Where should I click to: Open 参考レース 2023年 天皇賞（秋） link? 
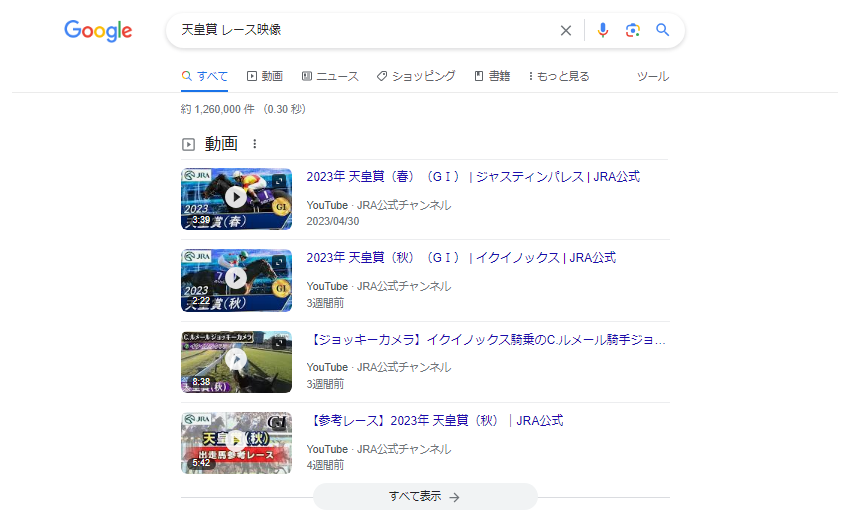pyautogui.click(x=435, y=421)
